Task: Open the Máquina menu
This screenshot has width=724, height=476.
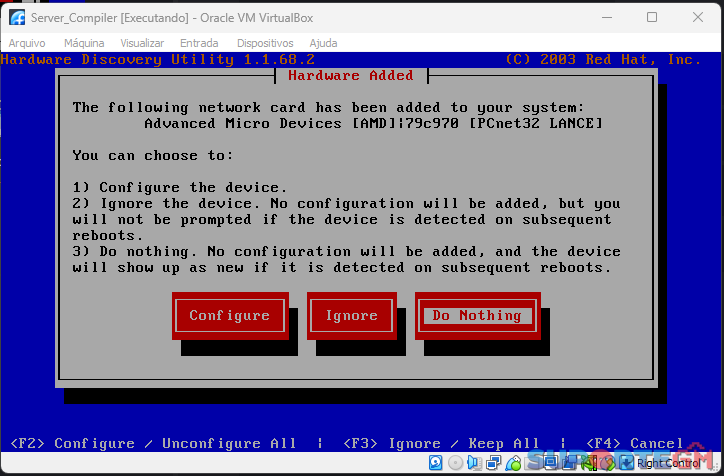Action: (x=84, y=43)
